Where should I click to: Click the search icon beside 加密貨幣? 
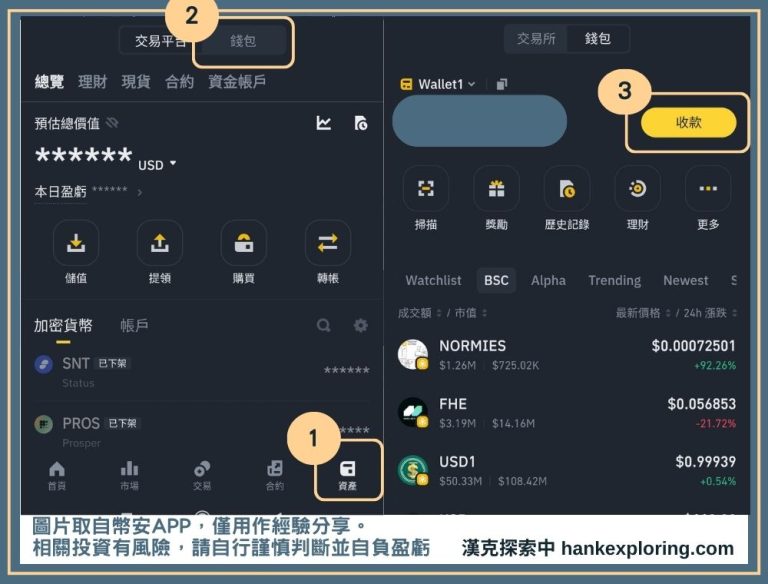(x=323, y=326)
